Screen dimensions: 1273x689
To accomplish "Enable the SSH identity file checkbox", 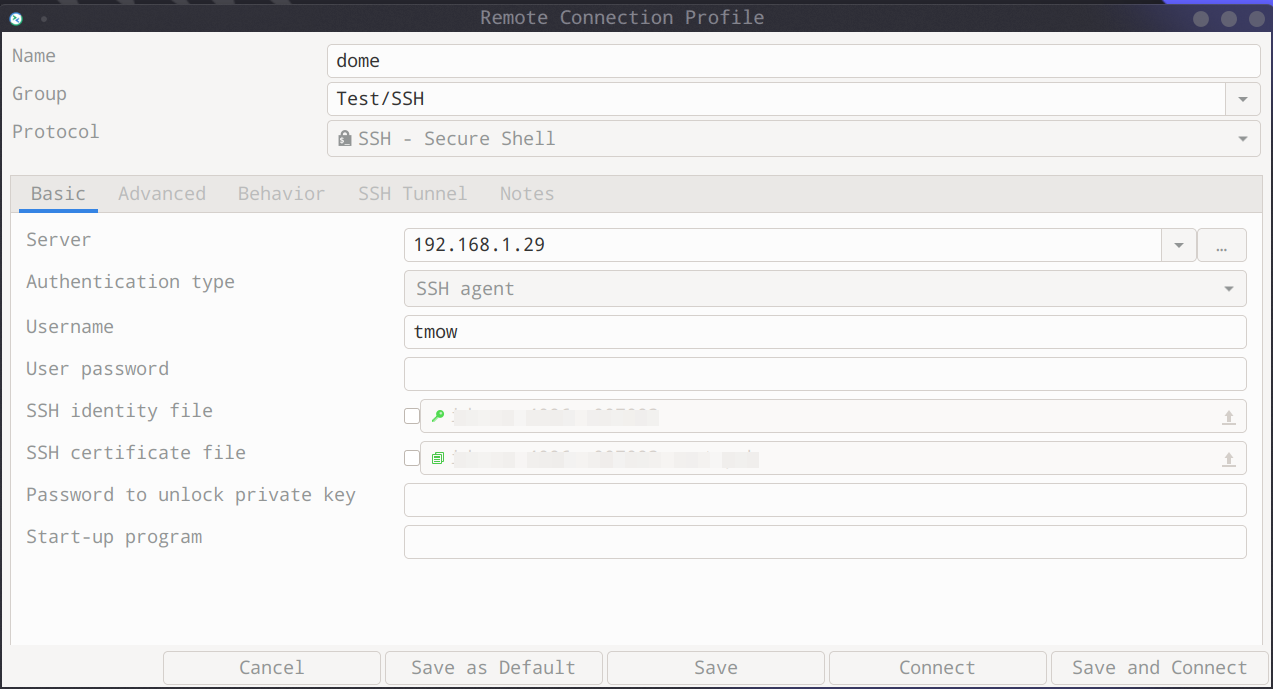I will [x=412, y=417].
